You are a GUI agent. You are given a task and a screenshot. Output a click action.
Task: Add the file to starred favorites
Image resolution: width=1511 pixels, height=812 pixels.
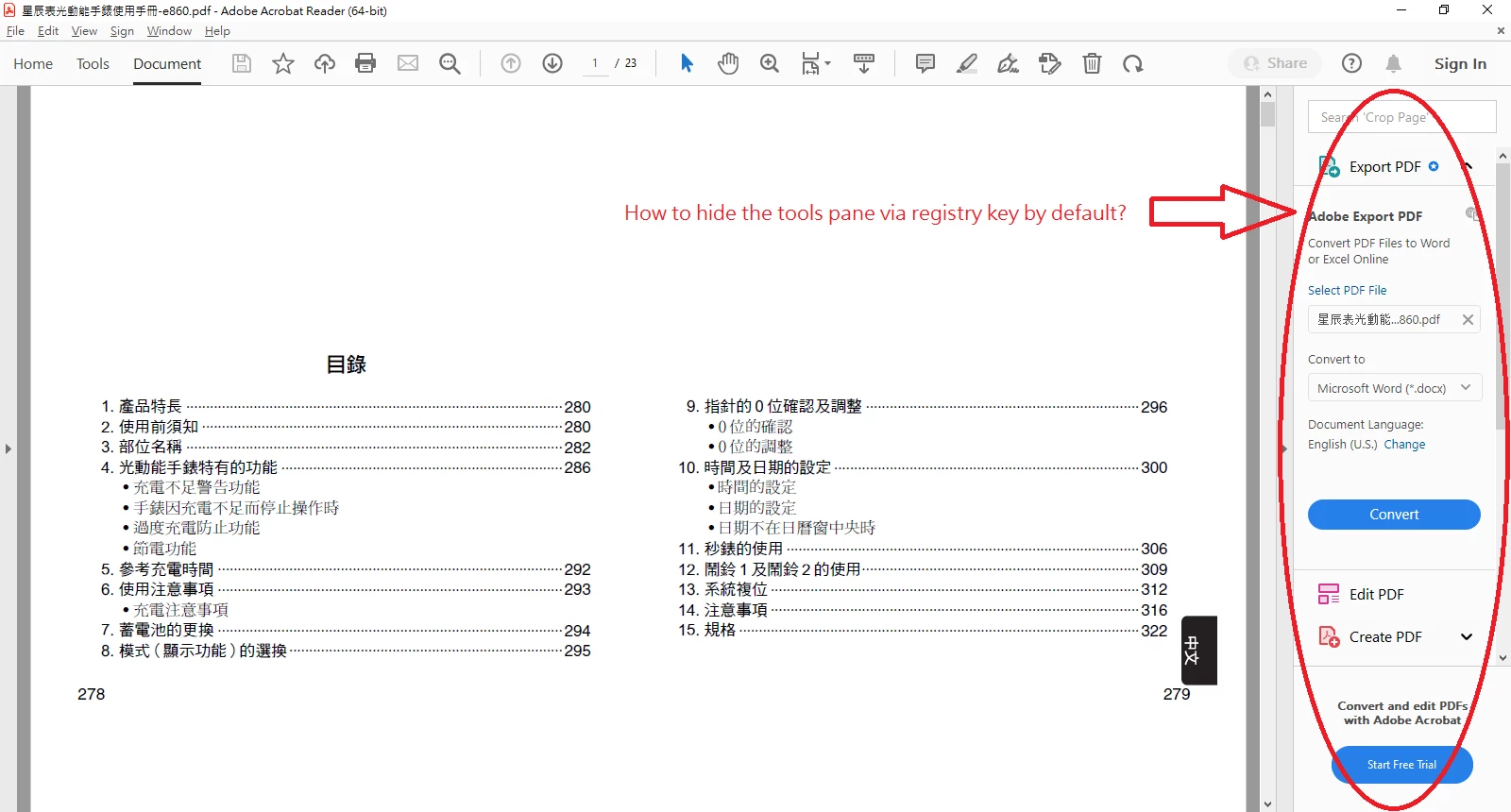click(283, 63)
